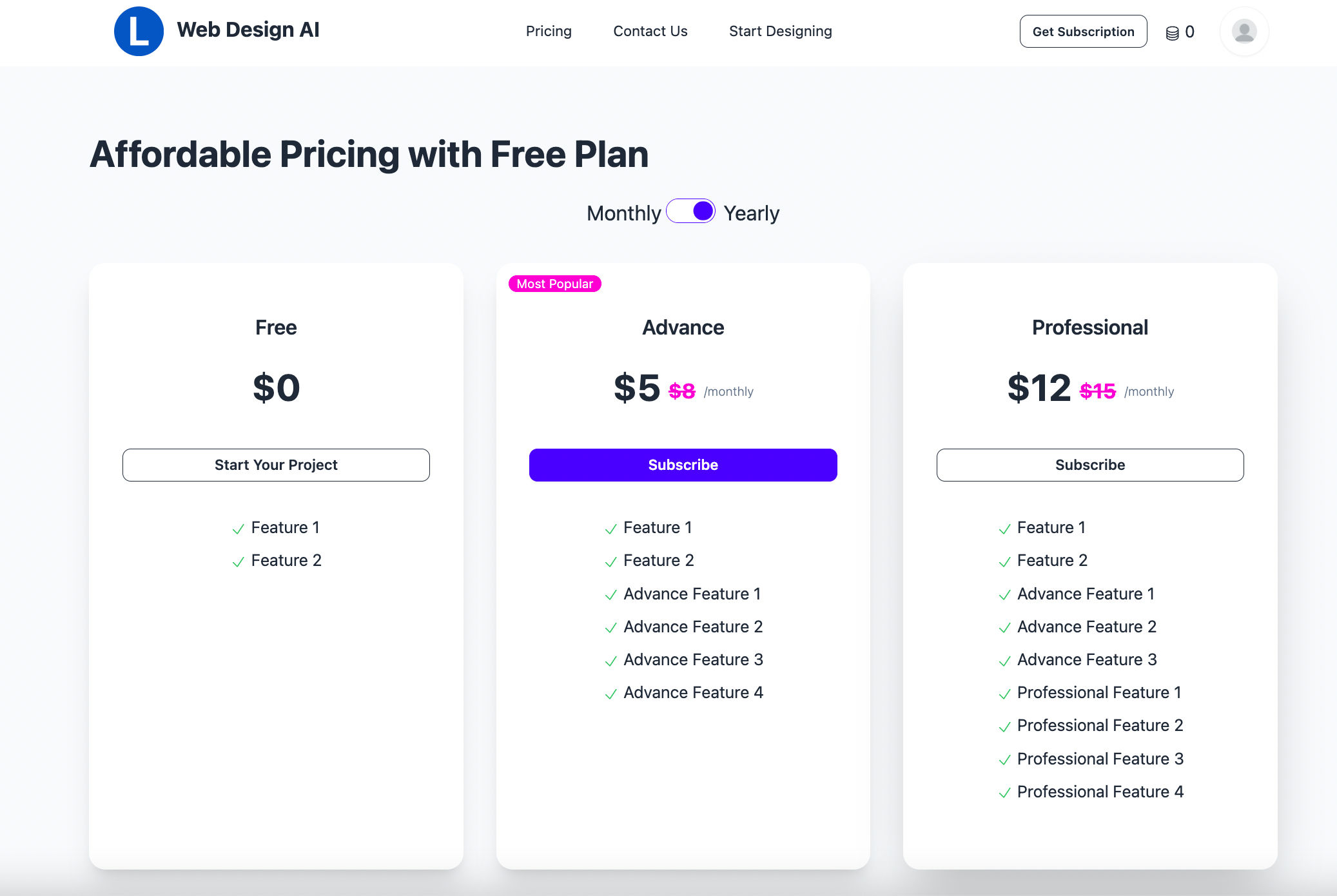Click the Web Design AI logo icon
Viewport: 1337px width, 896px height.
139,30
